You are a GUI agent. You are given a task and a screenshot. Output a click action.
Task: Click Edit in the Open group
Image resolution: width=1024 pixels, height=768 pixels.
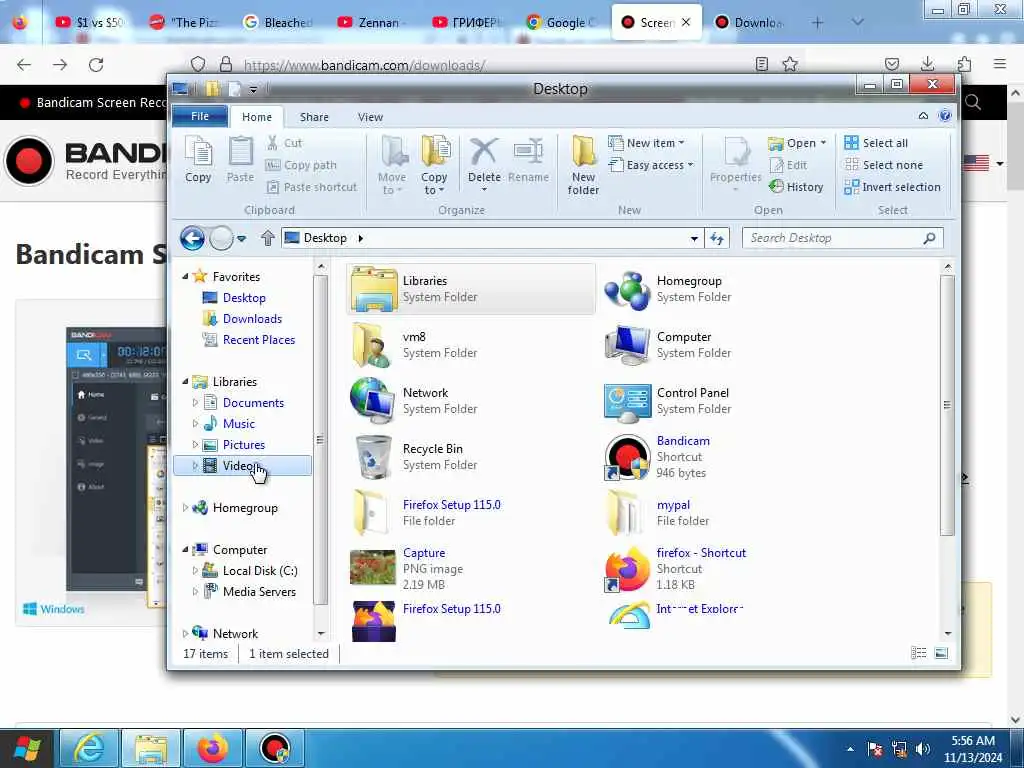coord(788,165)
